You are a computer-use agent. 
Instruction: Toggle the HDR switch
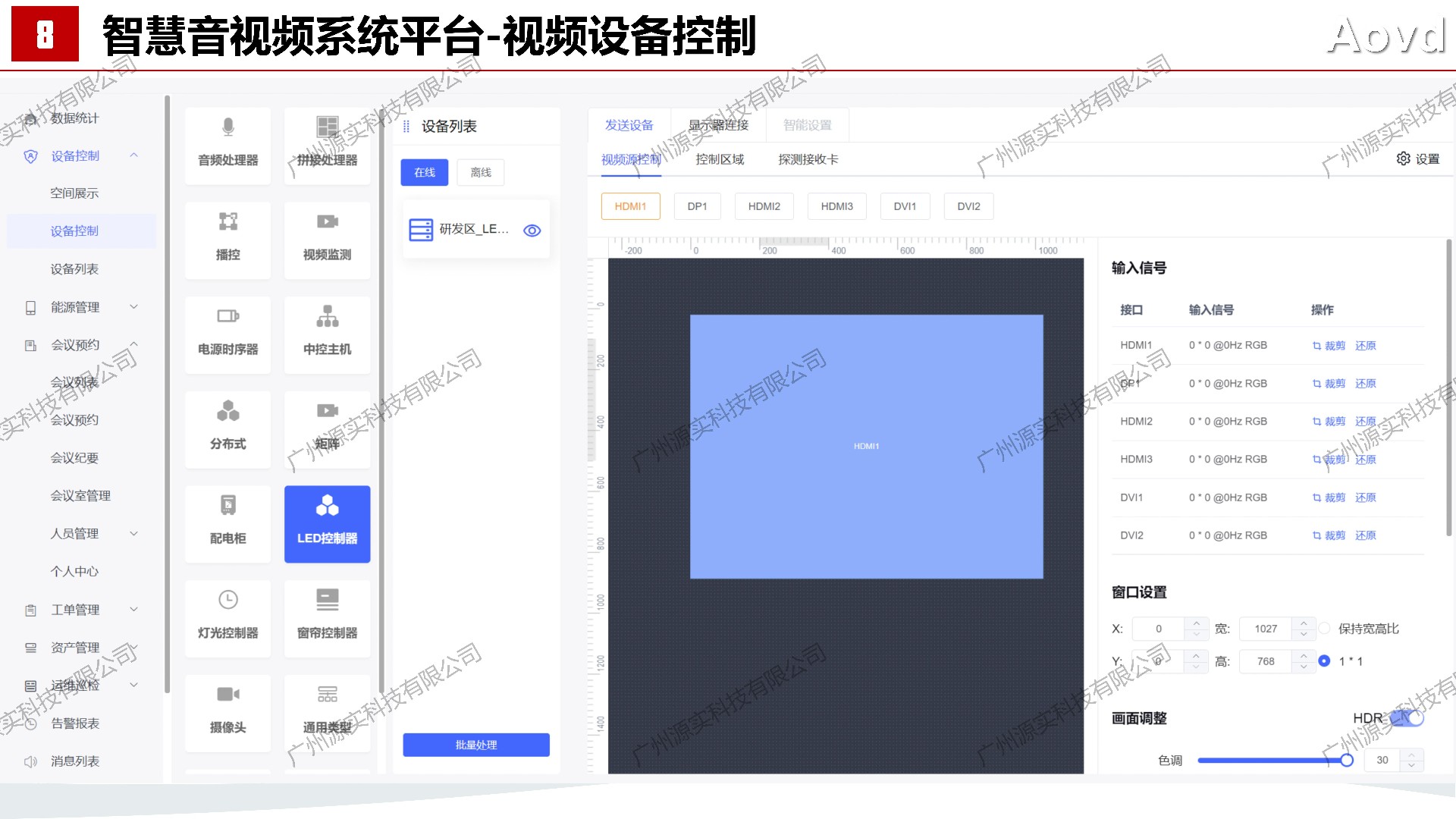coord(1408,717)
